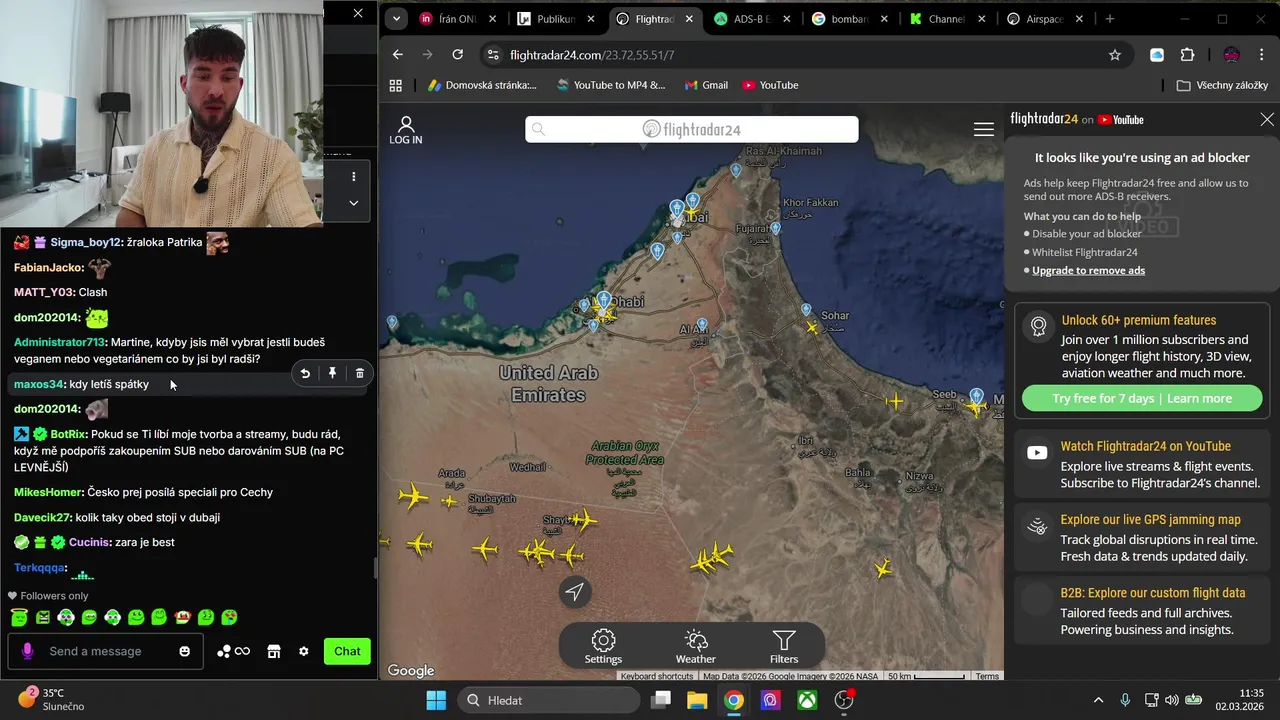Close the Flightradar24 browser tab
Viewport: 1280px width, 720px height.
click(689, 19)
